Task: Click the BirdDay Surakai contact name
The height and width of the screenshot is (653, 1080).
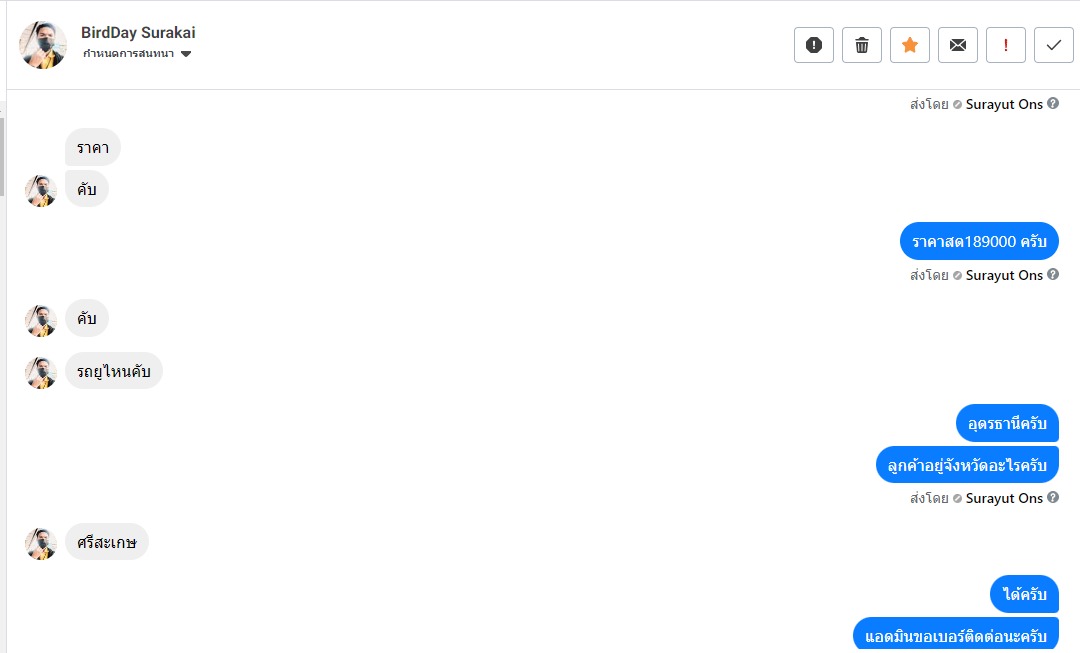Action: (x=138, y=33)
